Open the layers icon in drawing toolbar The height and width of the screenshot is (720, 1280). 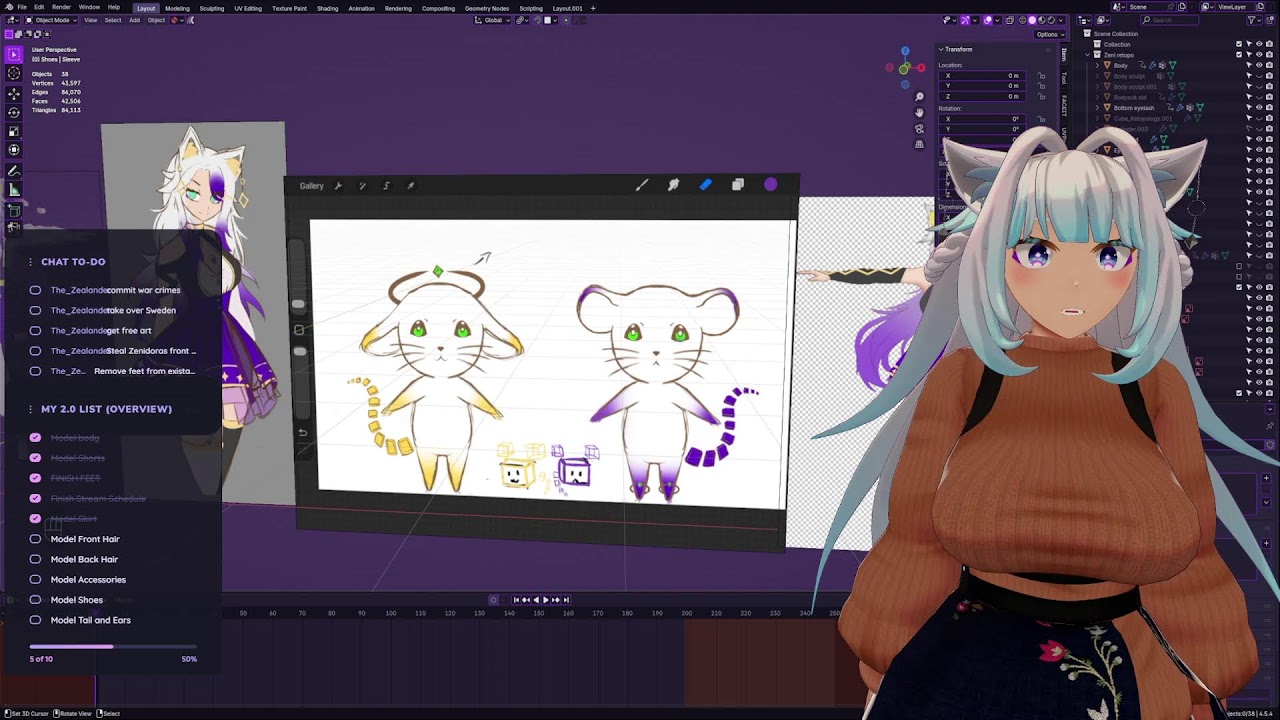pyautogui.click(x=738, y=185)
